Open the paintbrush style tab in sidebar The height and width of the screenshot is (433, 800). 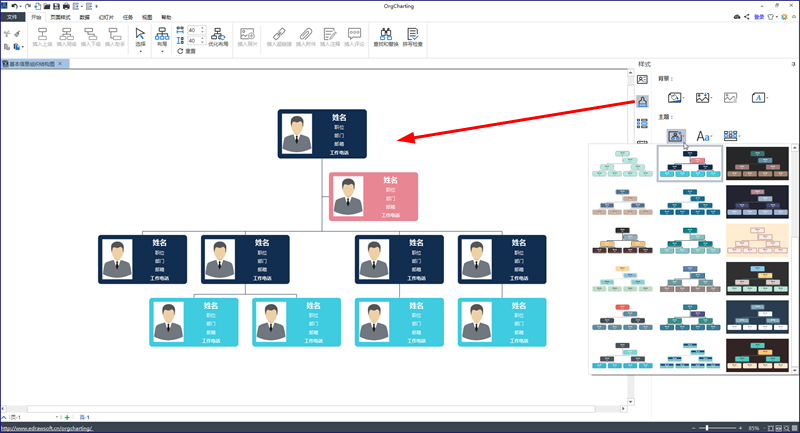point(642,101)
